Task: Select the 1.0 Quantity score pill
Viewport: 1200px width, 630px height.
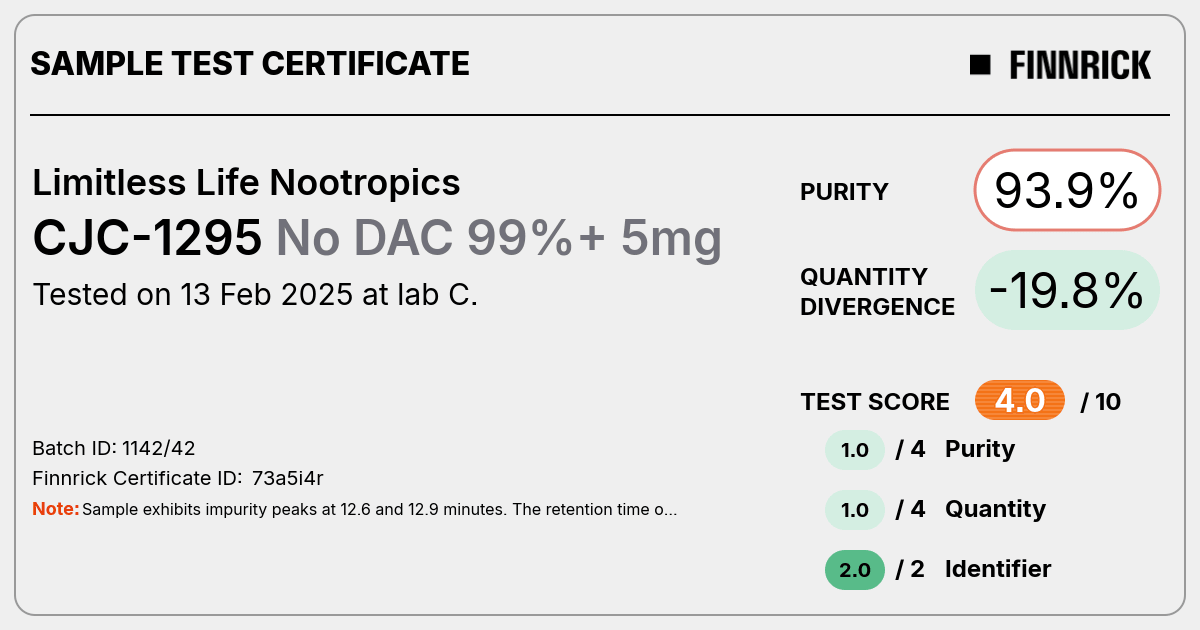Action: (854, 510)
